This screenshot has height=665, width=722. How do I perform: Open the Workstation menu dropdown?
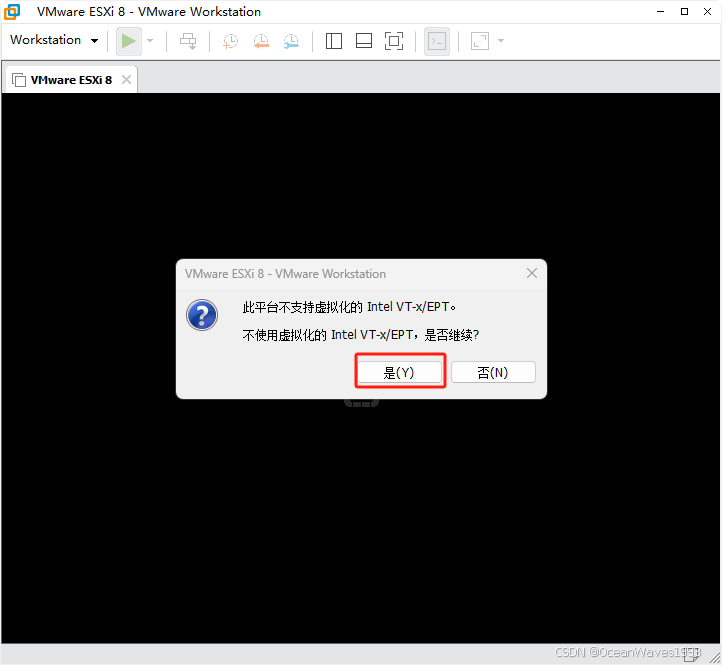tap(54, 40)
